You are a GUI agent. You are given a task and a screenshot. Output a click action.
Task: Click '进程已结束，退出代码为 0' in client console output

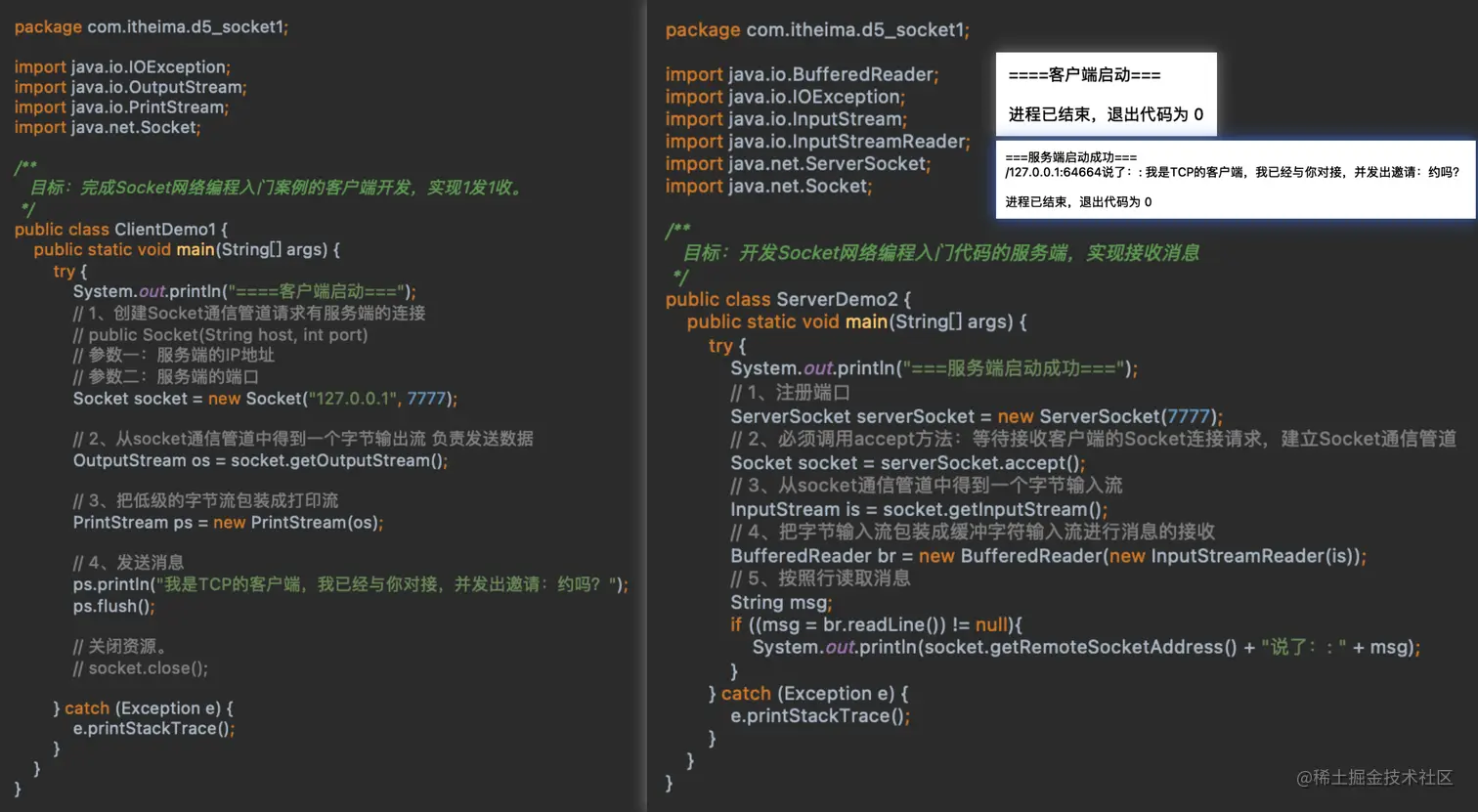(1106, 114)
